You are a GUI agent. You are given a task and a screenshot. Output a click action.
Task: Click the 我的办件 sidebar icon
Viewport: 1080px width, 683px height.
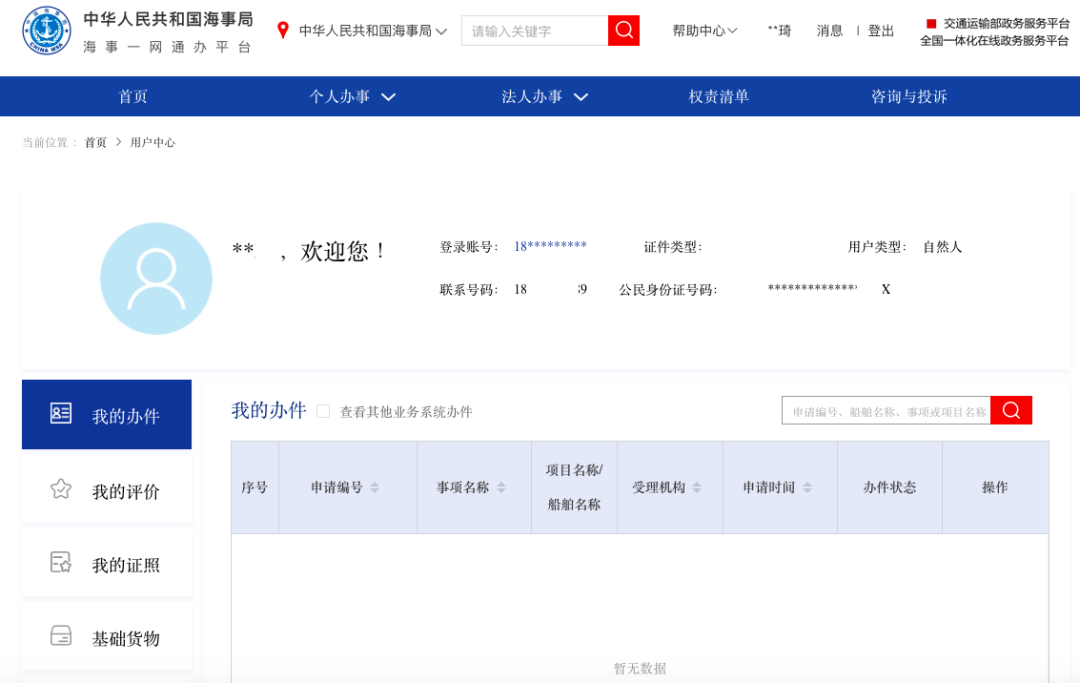pos(61,414)
